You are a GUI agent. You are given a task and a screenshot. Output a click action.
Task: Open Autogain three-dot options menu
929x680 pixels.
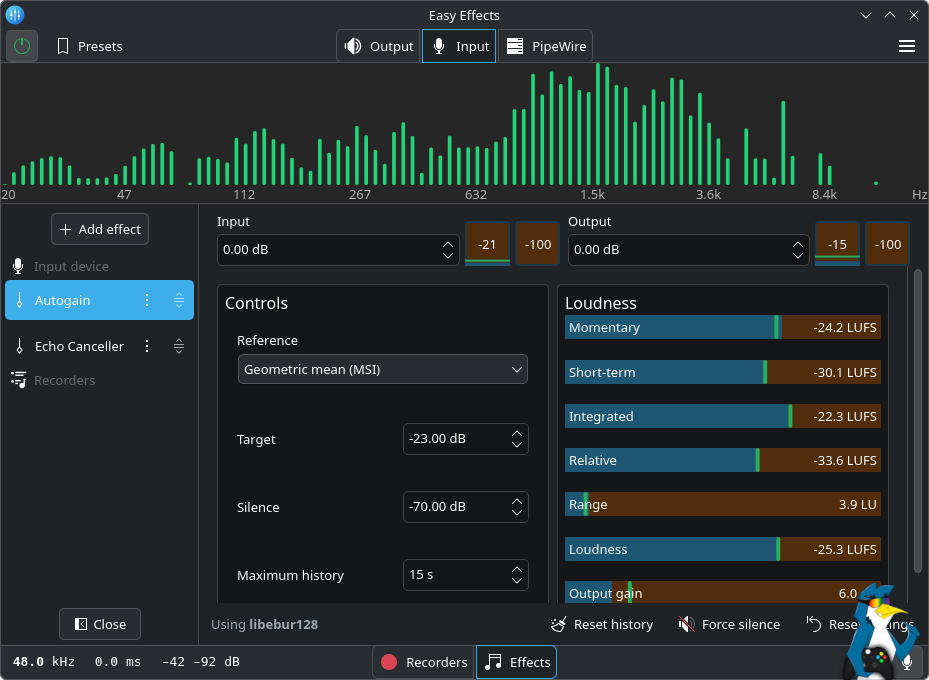tap(147, 300)
